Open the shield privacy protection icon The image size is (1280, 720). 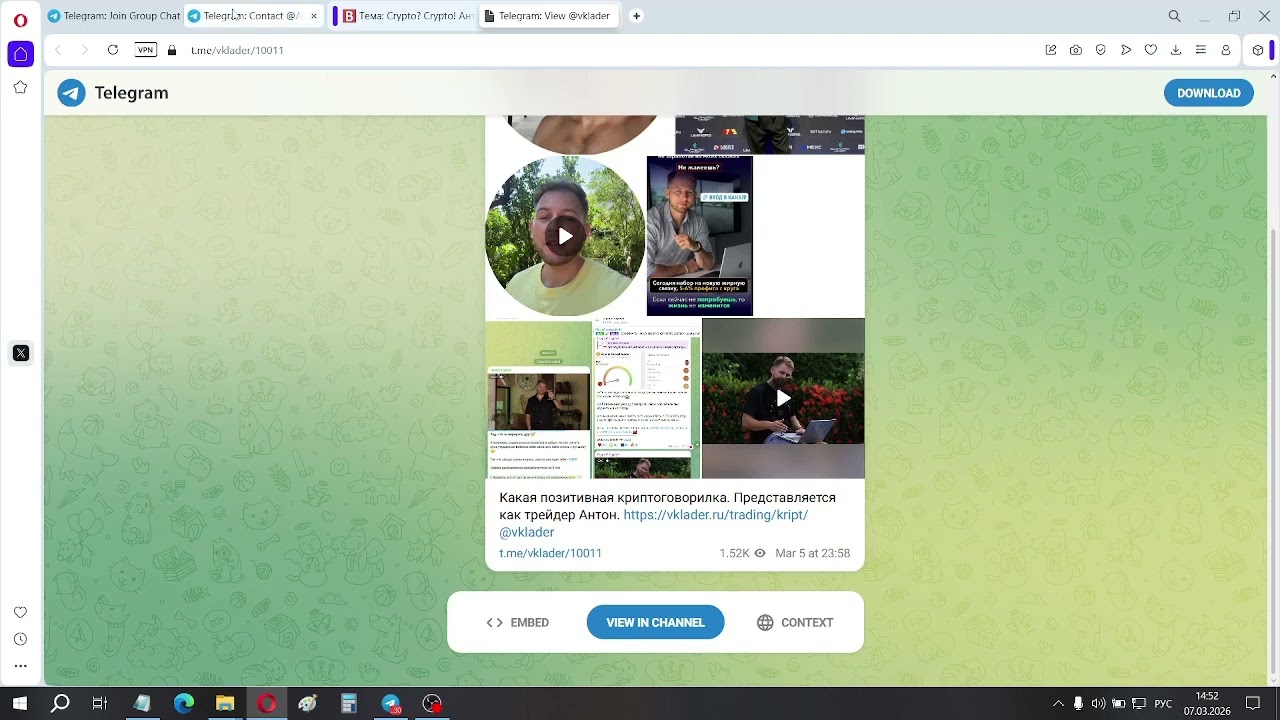(x=1101, y=50)
